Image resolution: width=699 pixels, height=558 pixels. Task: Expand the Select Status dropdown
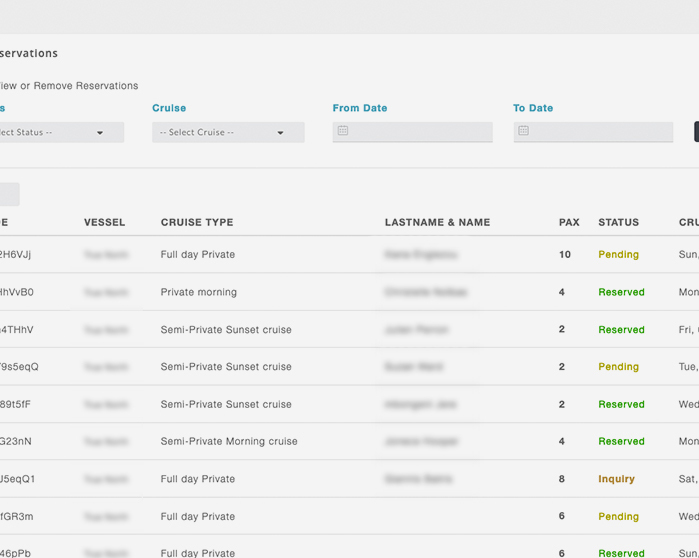60,132
